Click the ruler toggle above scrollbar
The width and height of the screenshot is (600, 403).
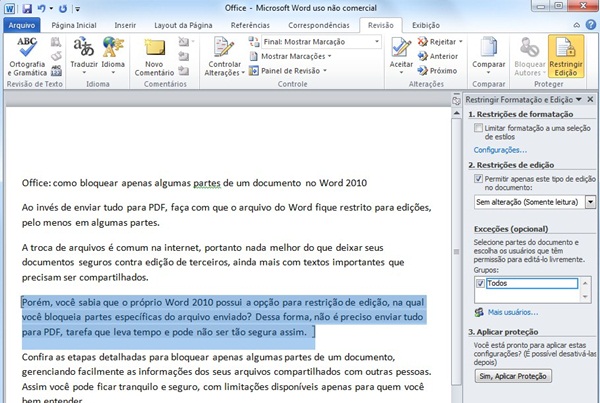456,101
